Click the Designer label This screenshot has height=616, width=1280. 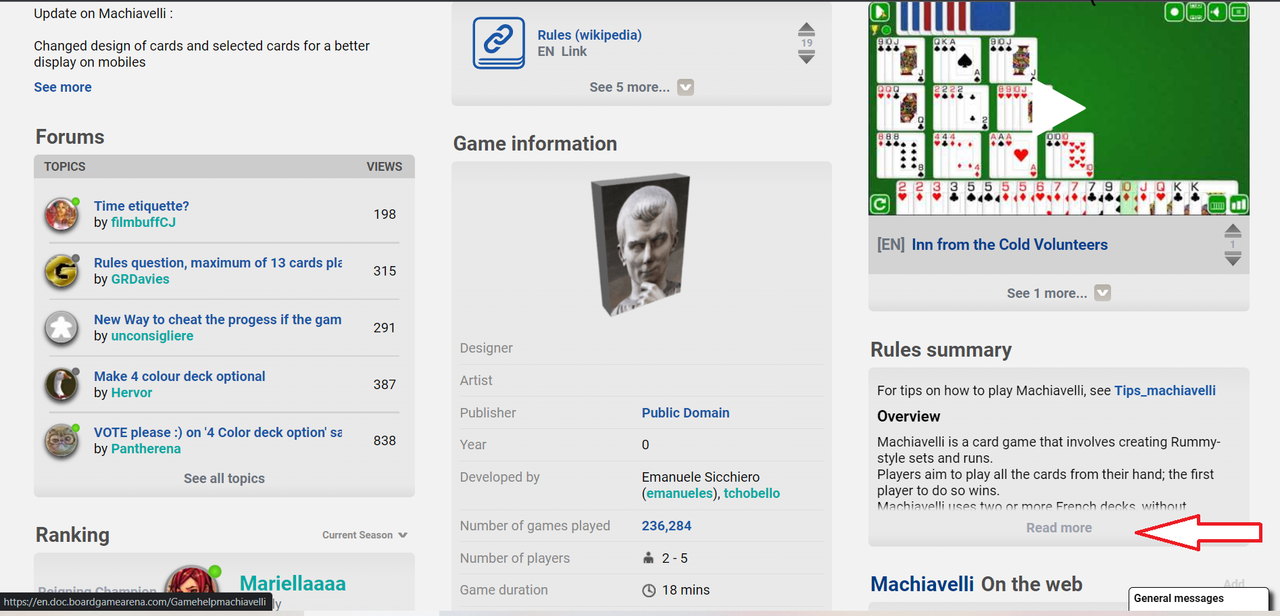pyautogui.click(x=486, y=348)
